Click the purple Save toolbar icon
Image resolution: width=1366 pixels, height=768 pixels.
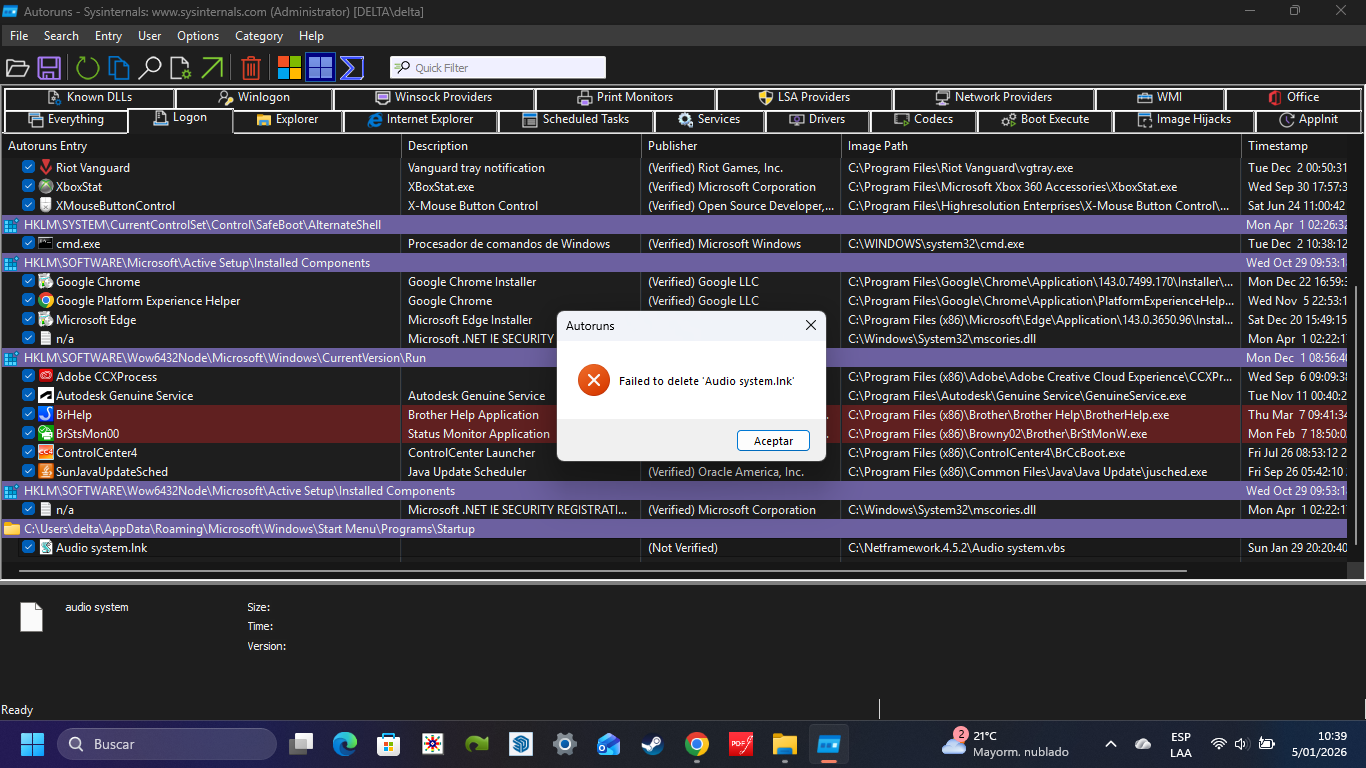click(x=49, y=68)
